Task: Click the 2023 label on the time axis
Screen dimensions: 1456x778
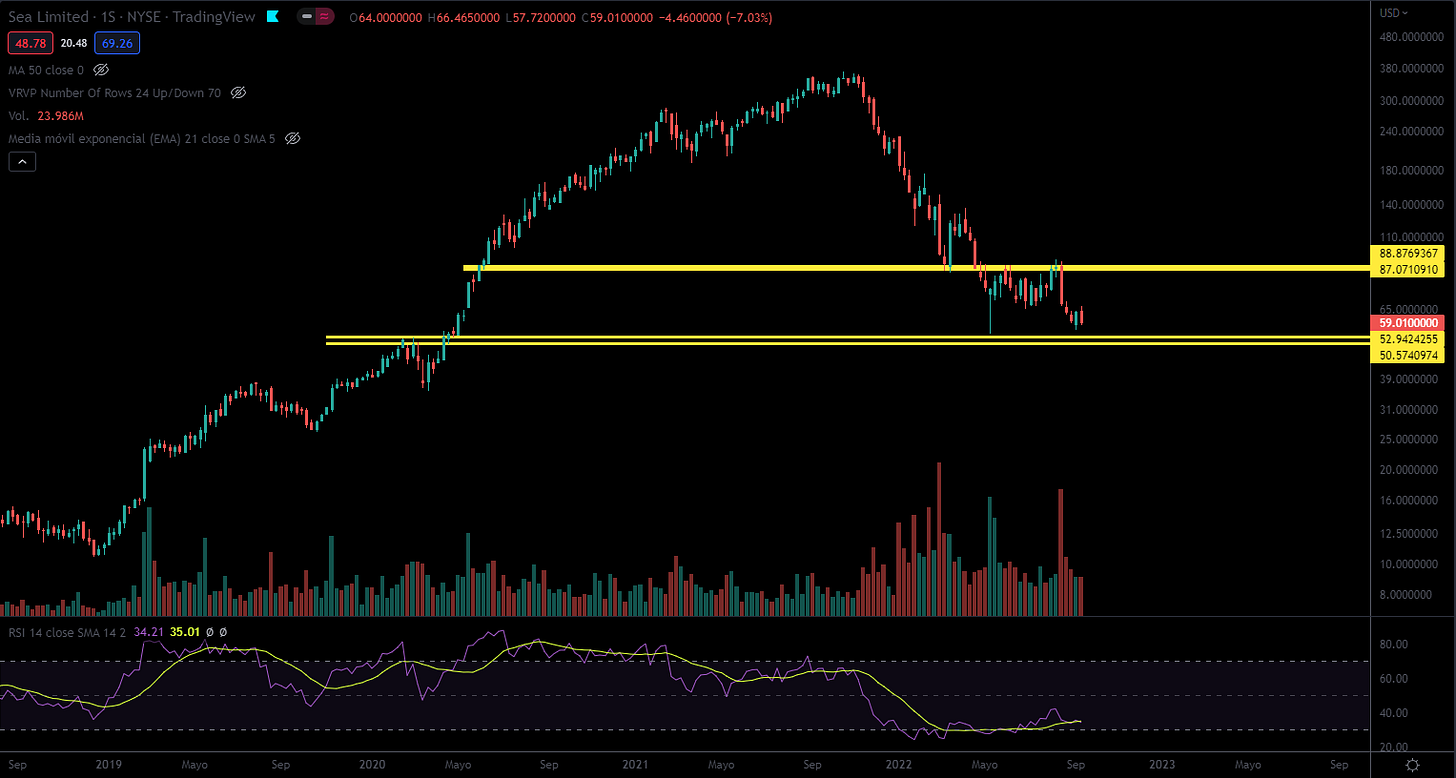Action: click(x=1162, y=765)
